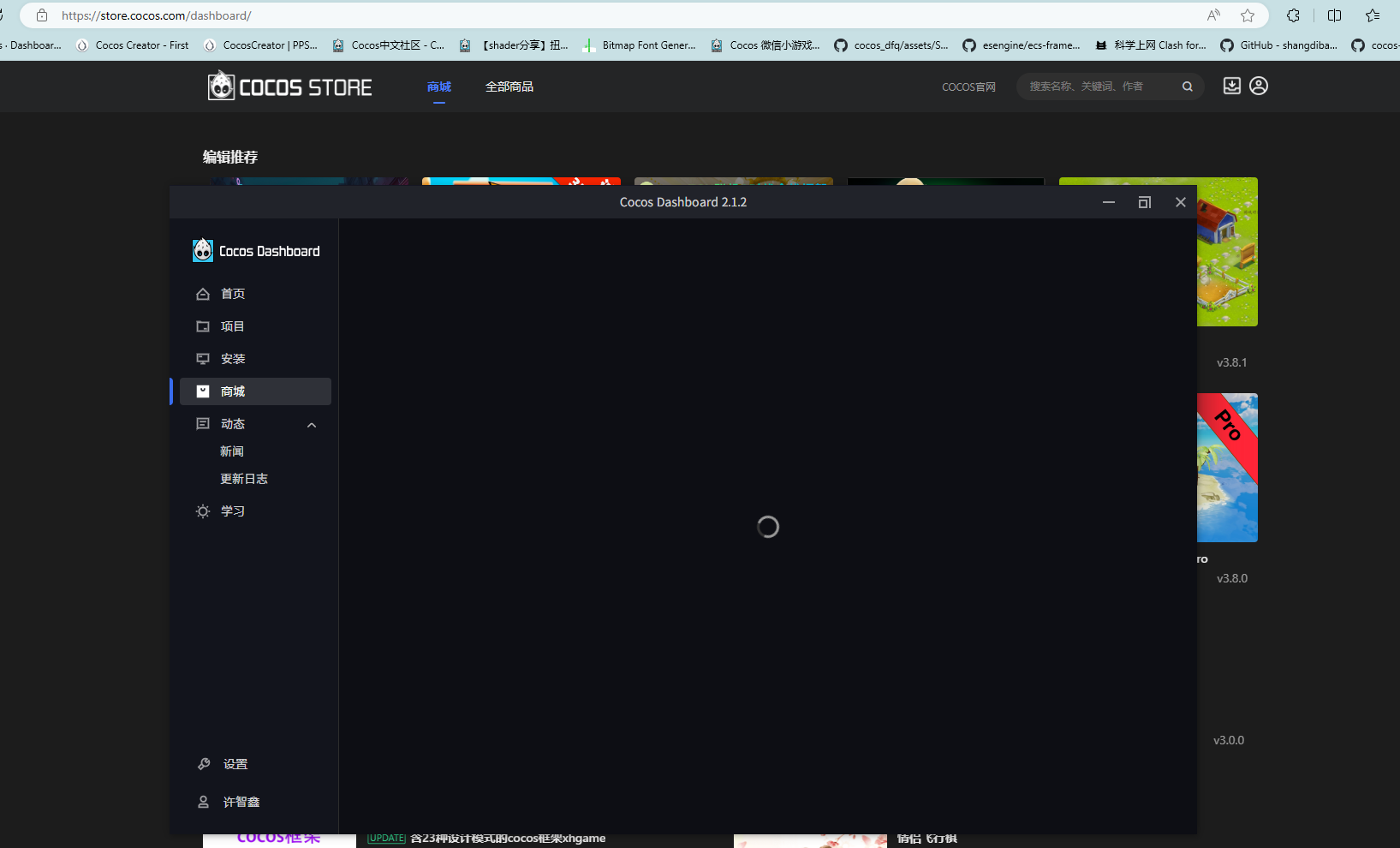Image resolution: width=1400 pixels, height=848 pixels.
Task: Open the user account icon in store header
Action: pyautogui.click(x=1259, y=86)
